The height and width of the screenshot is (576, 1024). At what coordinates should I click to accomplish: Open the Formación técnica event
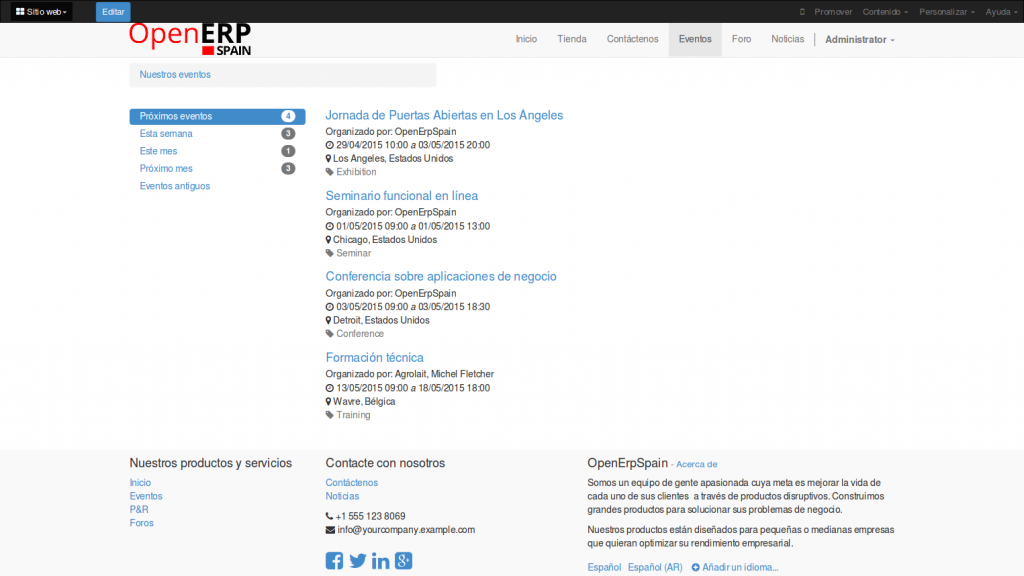(374, 358)
